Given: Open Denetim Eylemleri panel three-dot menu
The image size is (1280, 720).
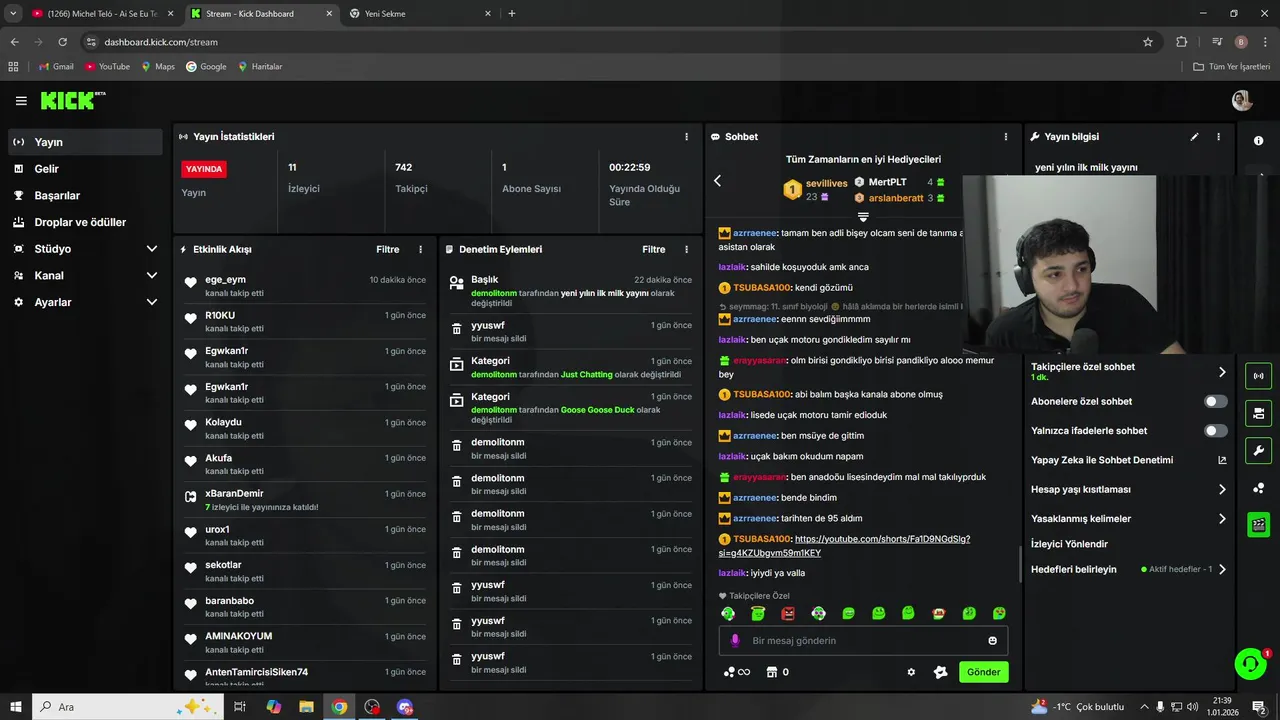Looking at the screenshot, I should point(686,250).
